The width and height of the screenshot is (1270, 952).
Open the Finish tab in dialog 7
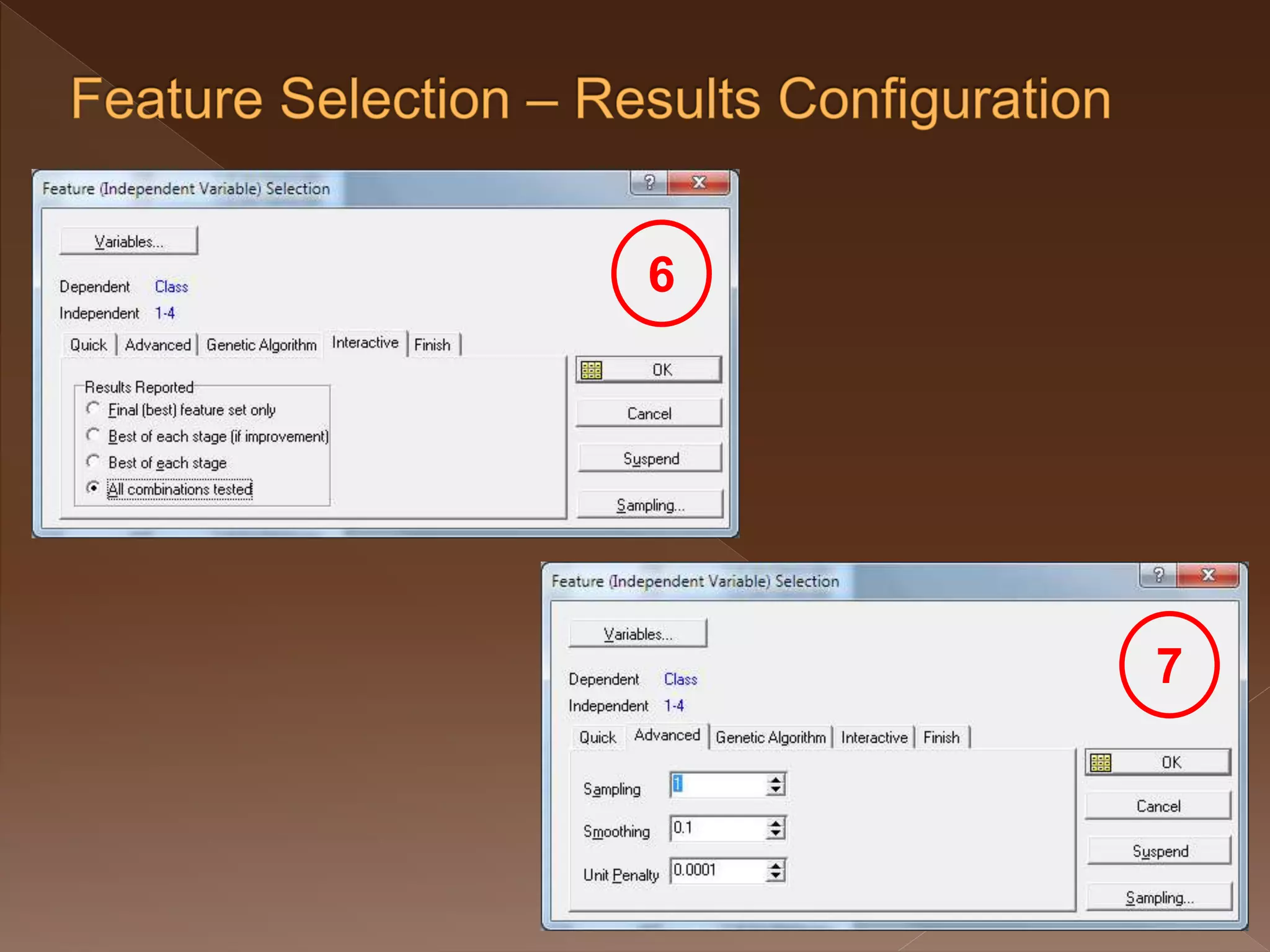click(x=941, y=738)
